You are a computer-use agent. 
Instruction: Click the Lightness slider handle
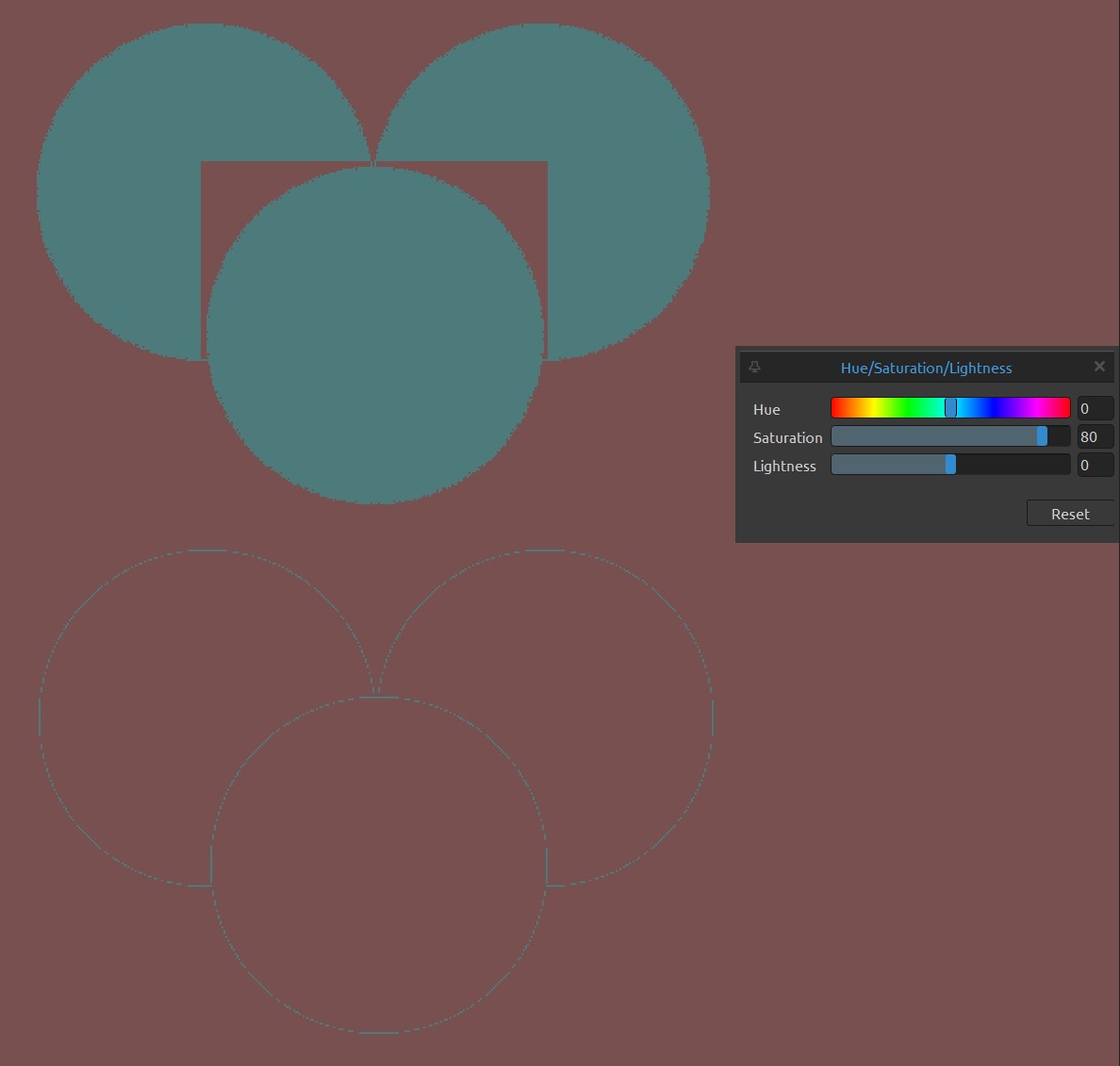[x=950, y=464]
